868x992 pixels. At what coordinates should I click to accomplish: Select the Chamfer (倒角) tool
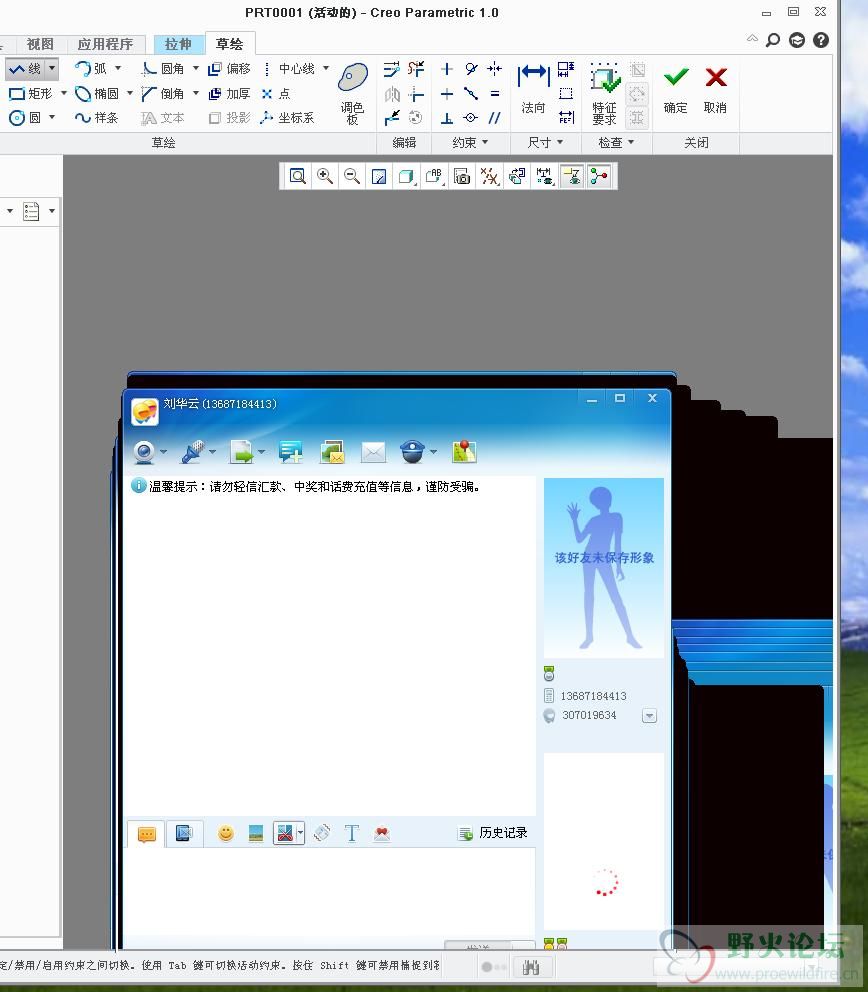click(163, 94)
